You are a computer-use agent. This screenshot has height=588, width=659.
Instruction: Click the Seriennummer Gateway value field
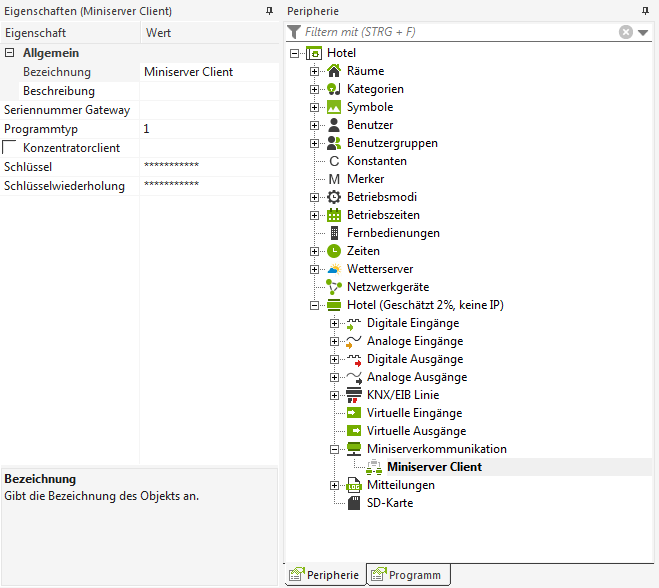point(208,110)
